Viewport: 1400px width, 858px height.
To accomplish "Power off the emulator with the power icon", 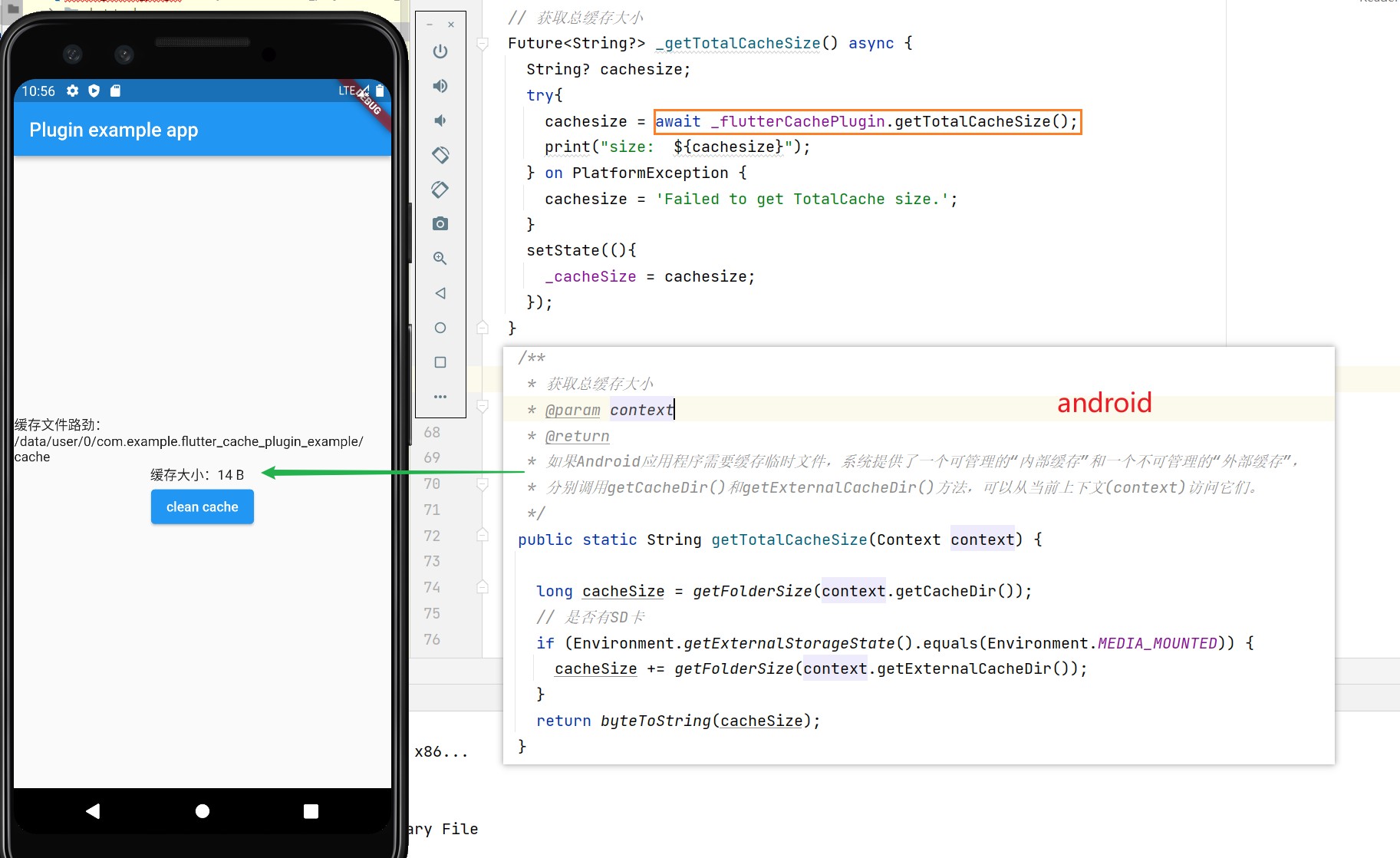I will point(440,51).
